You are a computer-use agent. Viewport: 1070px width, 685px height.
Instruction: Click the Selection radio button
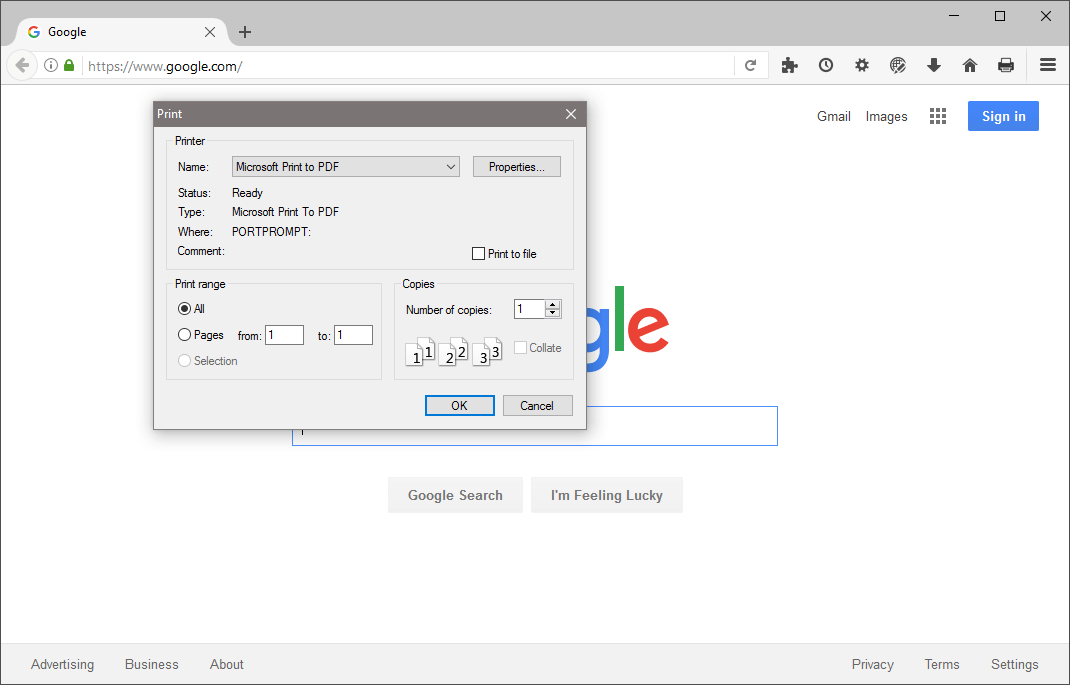(x=184, y=361)
